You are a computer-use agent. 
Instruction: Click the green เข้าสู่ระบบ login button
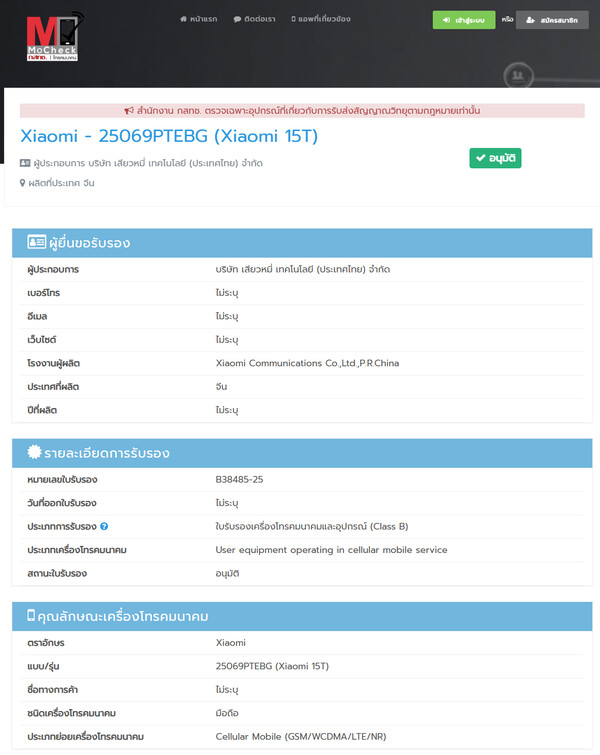tap(464, 20)
